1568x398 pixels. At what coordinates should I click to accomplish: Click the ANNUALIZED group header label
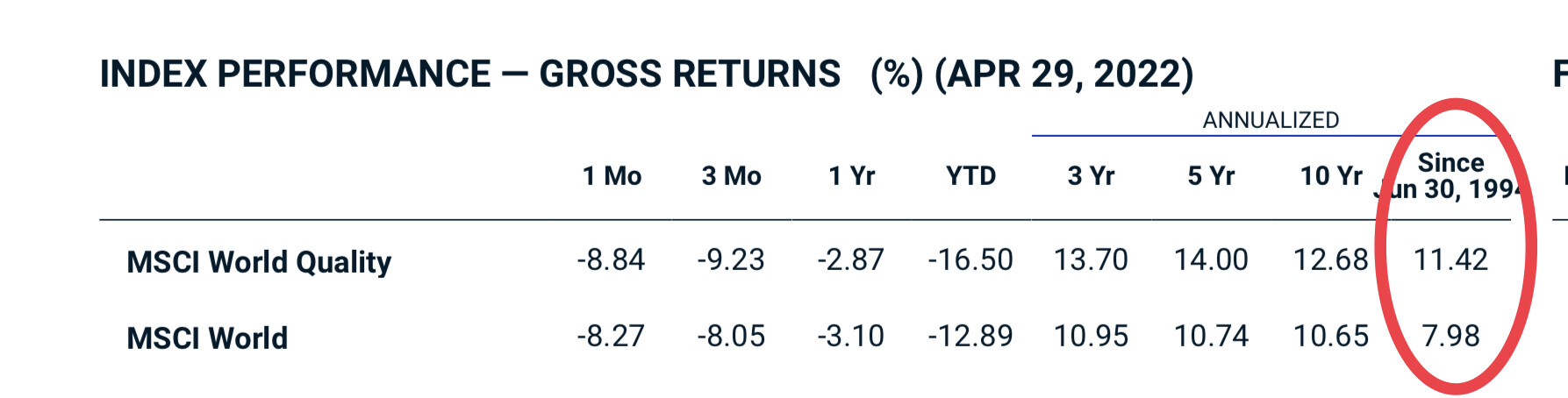(x=1271, y=120)
